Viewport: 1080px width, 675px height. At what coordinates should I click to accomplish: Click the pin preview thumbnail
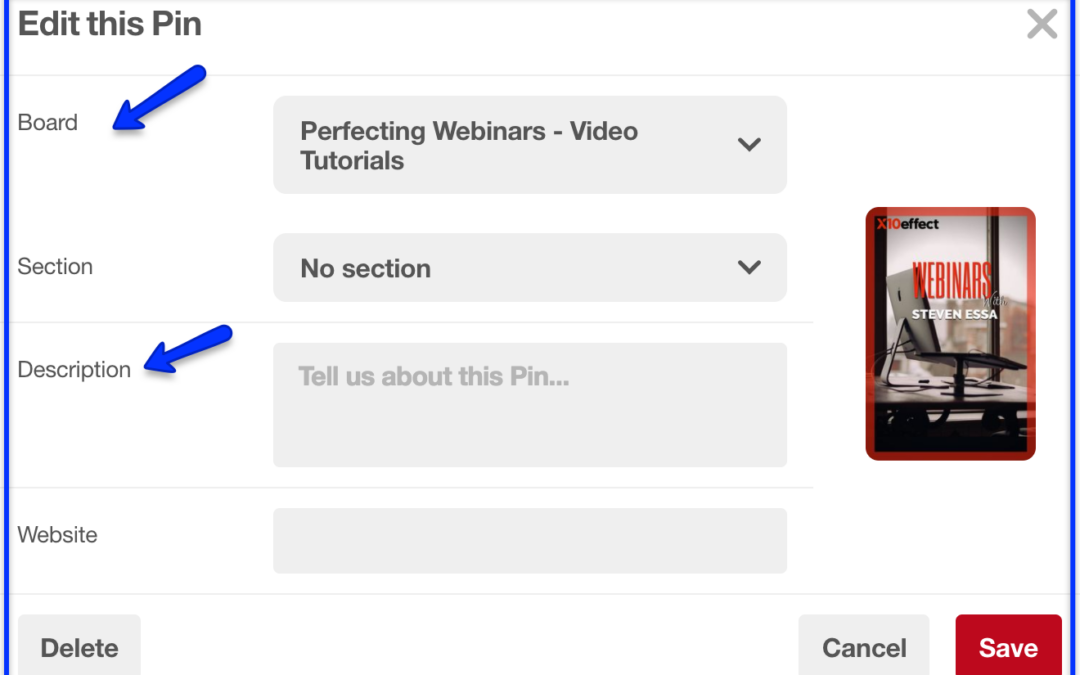[951, 333]
